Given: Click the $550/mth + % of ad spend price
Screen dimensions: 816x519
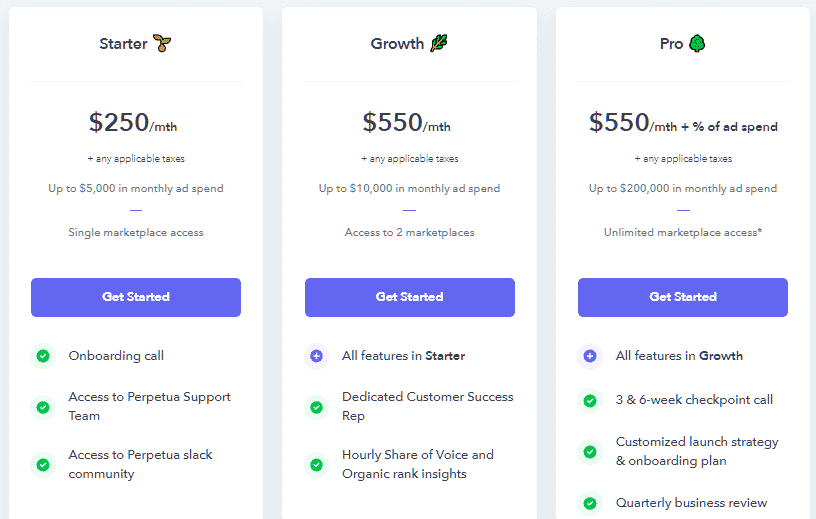Looking at the screenshot, I should tap(683, 123).
